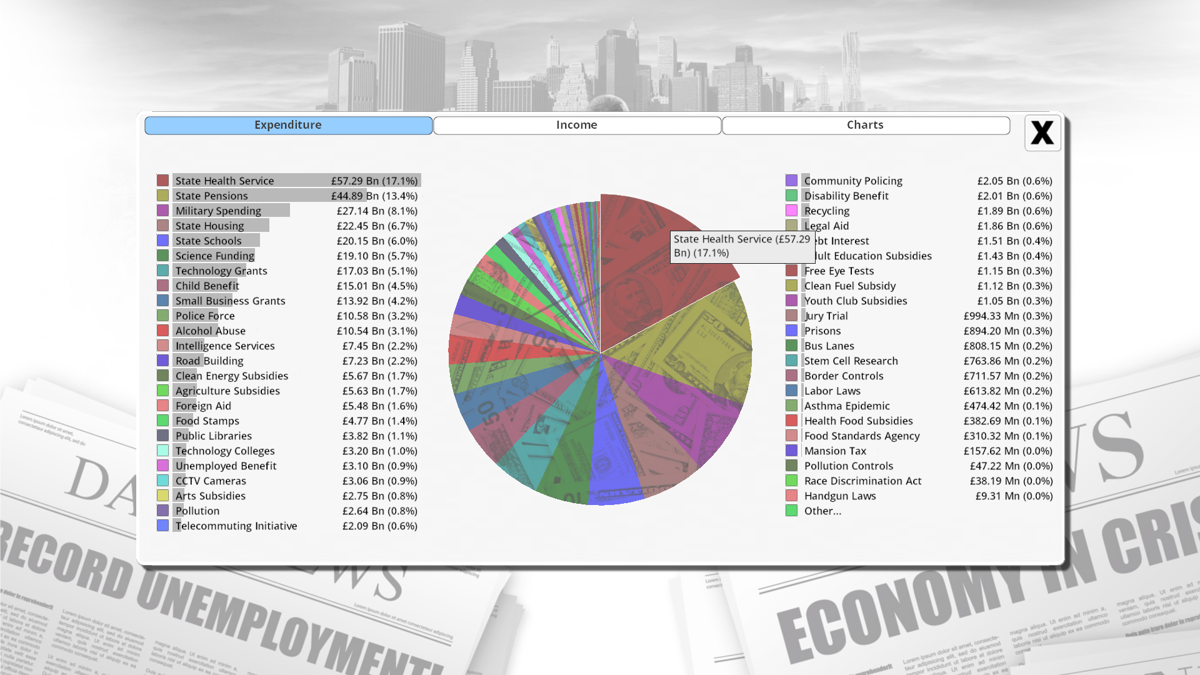Open the Charts tab
The width and height of the screenshot is (1200, 675).
click(x=864, y=124)
